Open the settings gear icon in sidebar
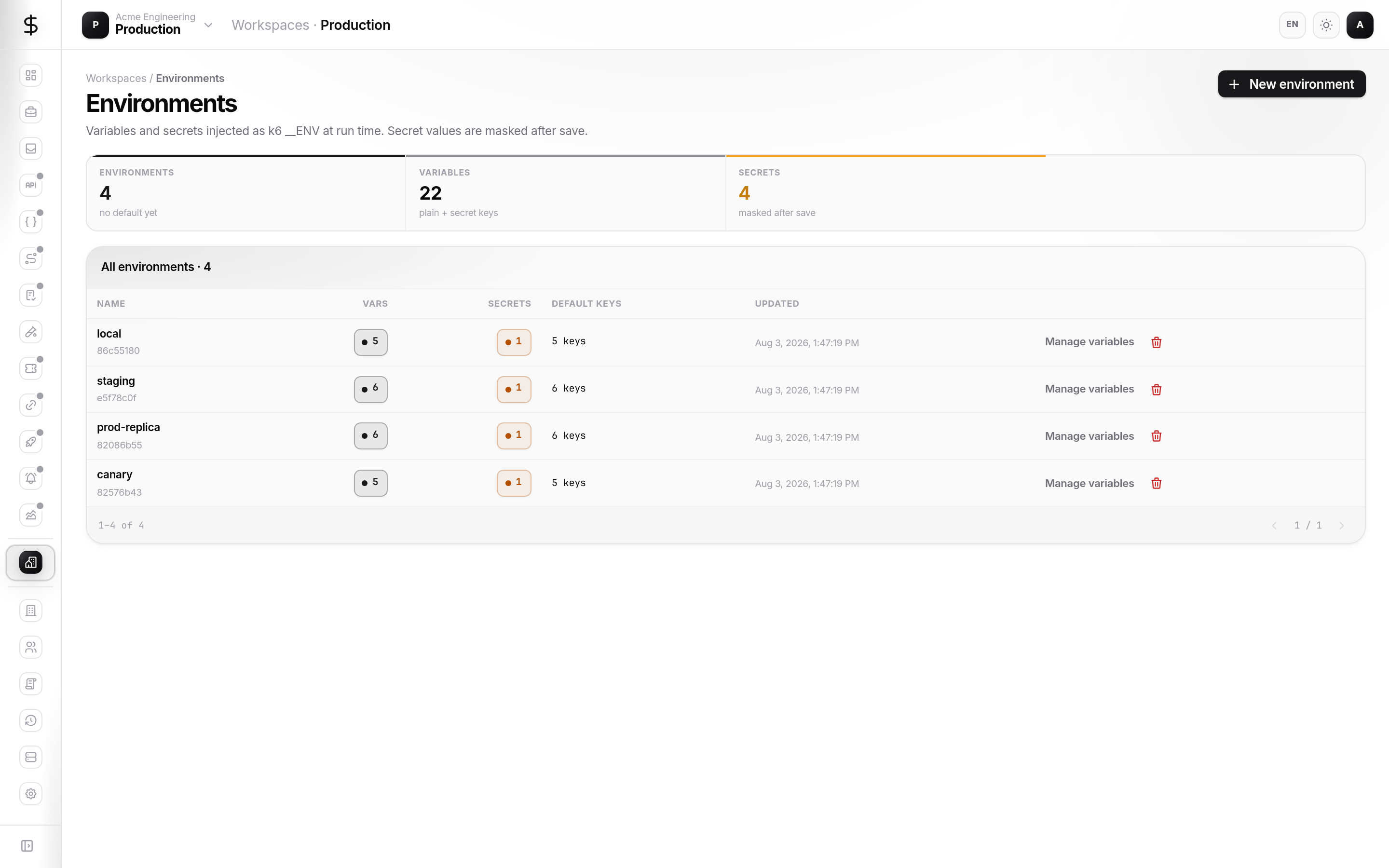This screenshot has height=868, width=1389. [x=31, y=794]
